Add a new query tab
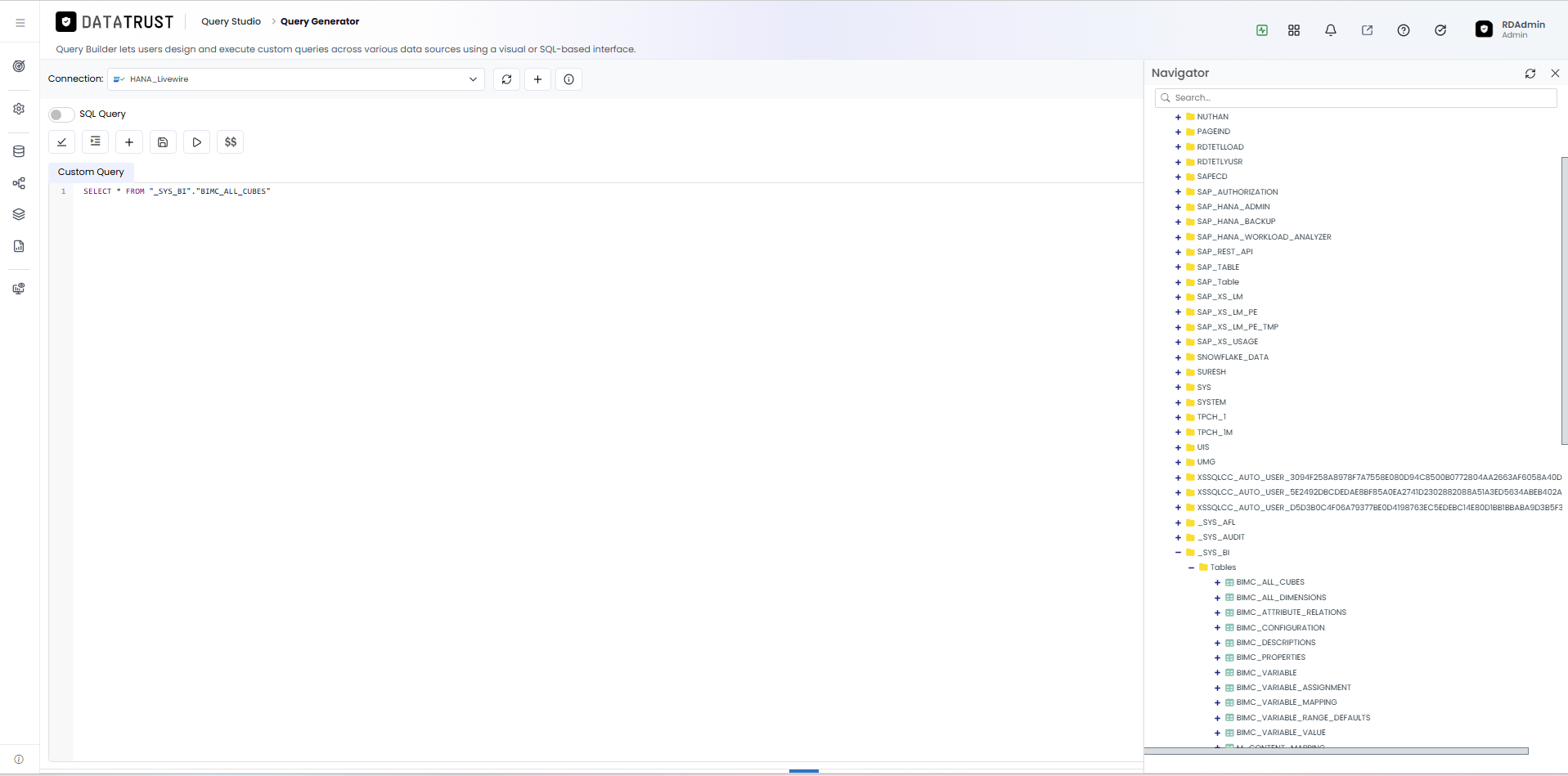The width and height of the screenshot is (1568, 776). tap(129, 142)
